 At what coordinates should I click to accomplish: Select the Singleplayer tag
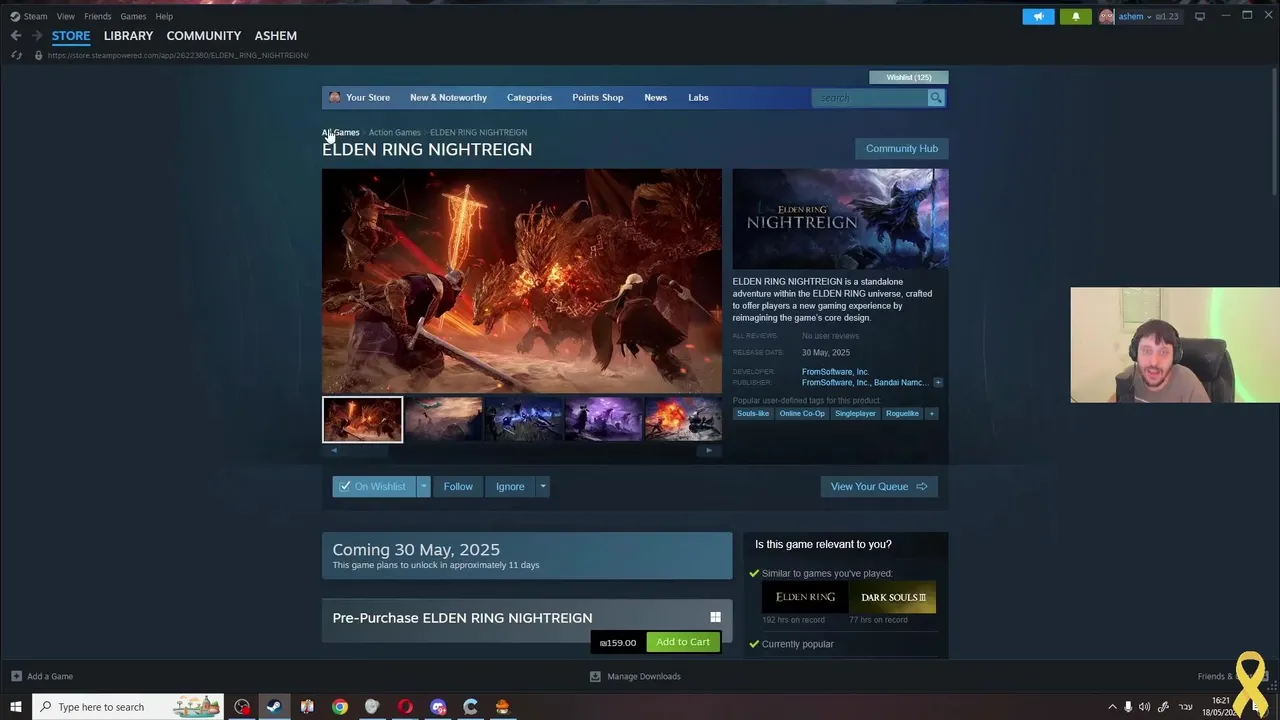(x=855, y=413)
